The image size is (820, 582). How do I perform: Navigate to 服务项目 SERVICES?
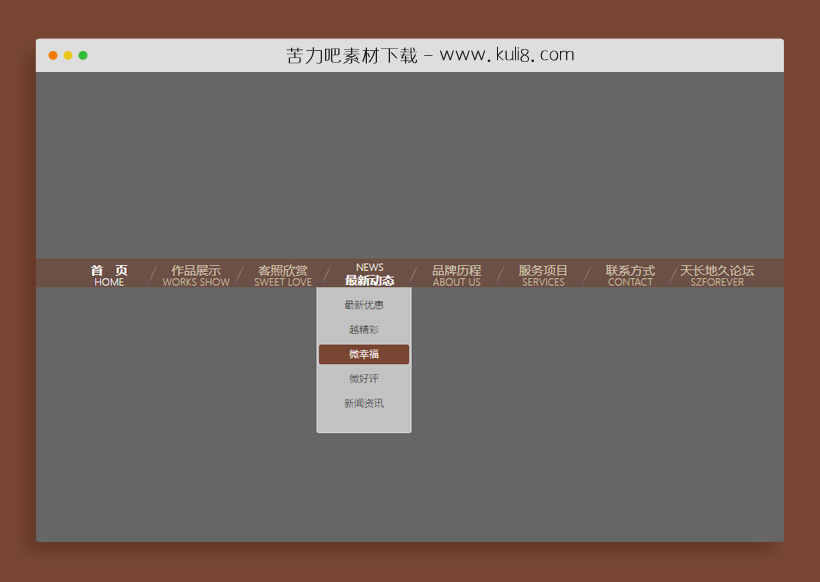click(543, 275)
